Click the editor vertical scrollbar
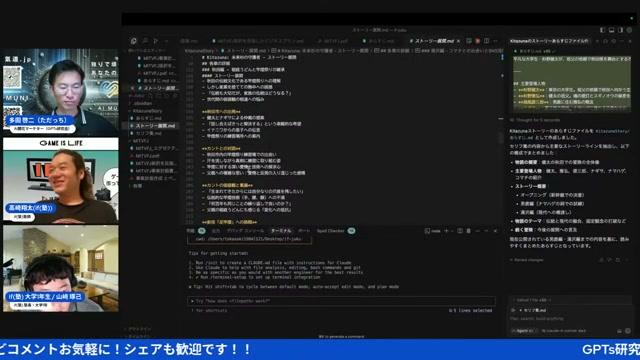 click(x=502, y=138)
